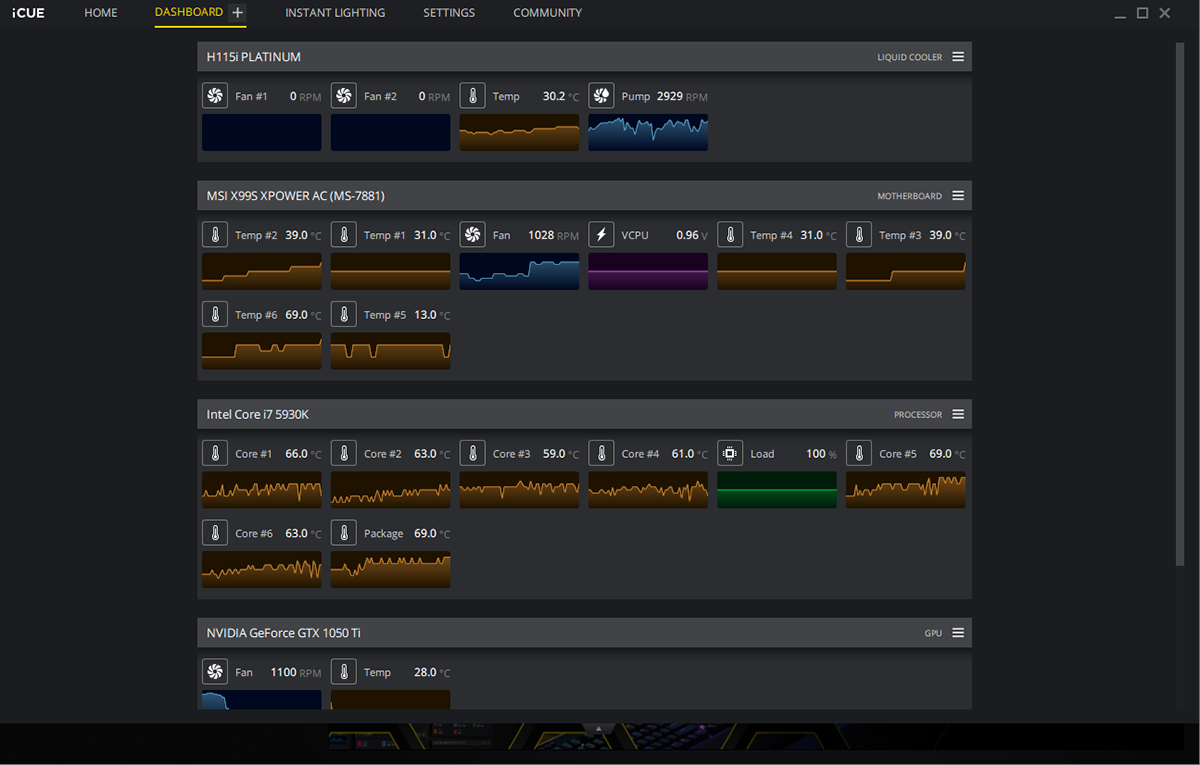The height and width of the screenshot is (765, 1200).
Task: Click the Pump 2929 RPM value
Action: (682, 97)
